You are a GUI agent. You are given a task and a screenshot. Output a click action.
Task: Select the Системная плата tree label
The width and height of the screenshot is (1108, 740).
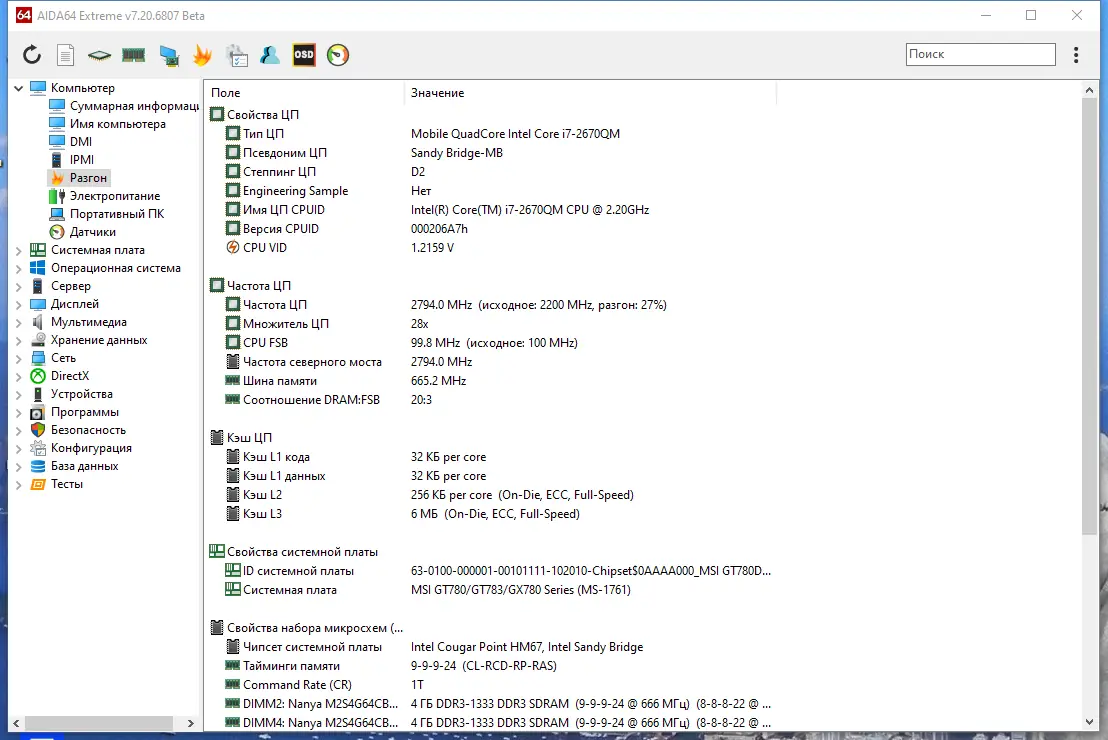98,250
